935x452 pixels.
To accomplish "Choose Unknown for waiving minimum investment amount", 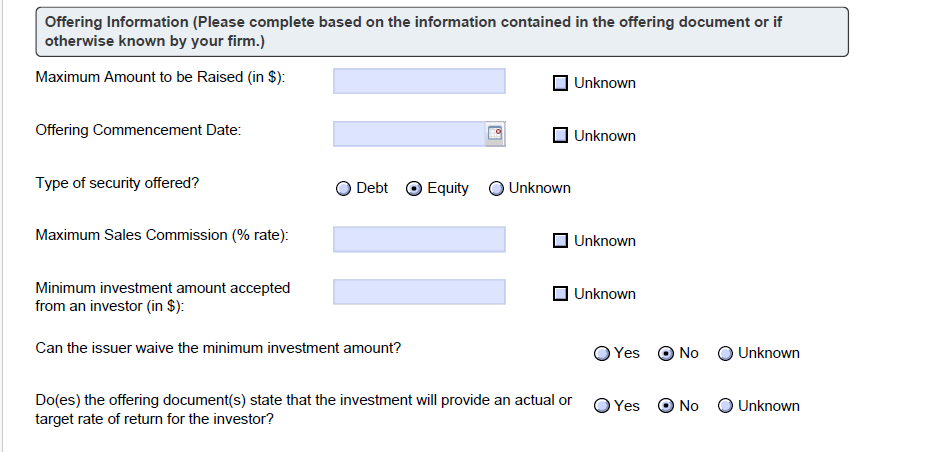I will [725, 354].
